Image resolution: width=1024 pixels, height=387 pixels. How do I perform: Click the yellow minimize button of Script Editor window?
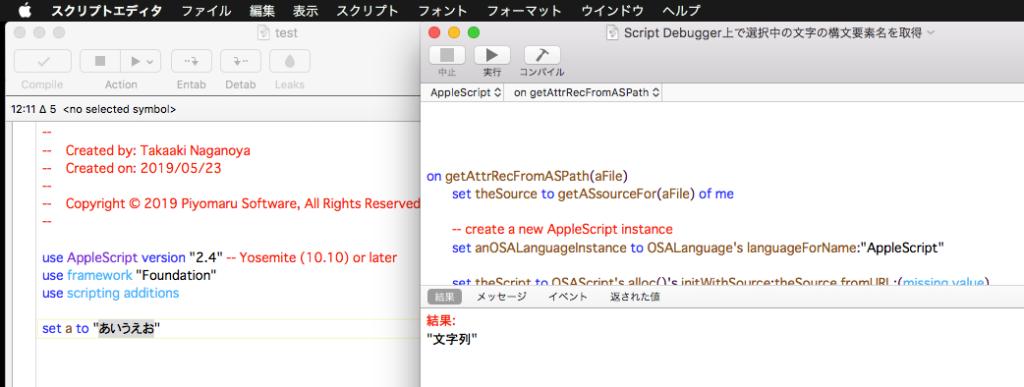(x=454, y=33)
